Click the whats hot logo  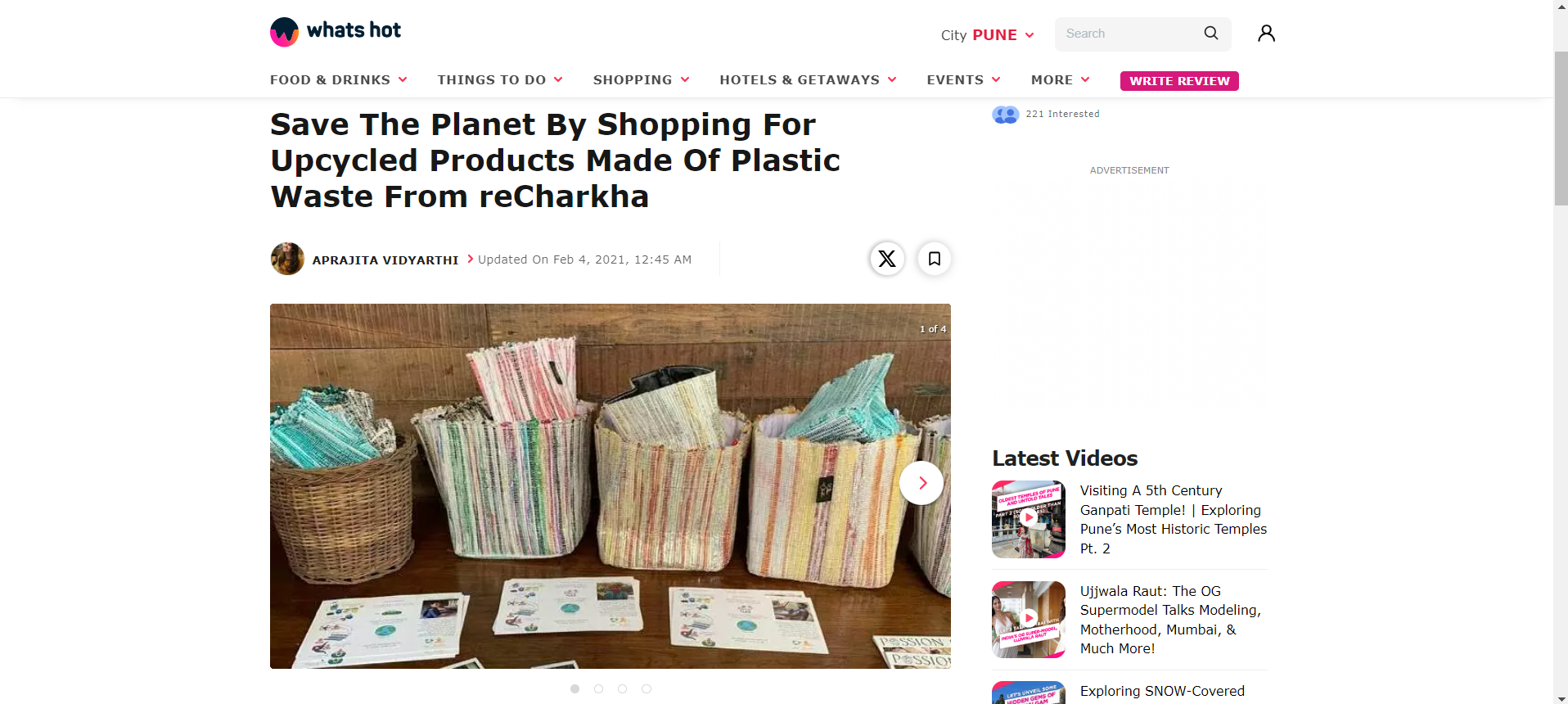click(x=336, y=32)
